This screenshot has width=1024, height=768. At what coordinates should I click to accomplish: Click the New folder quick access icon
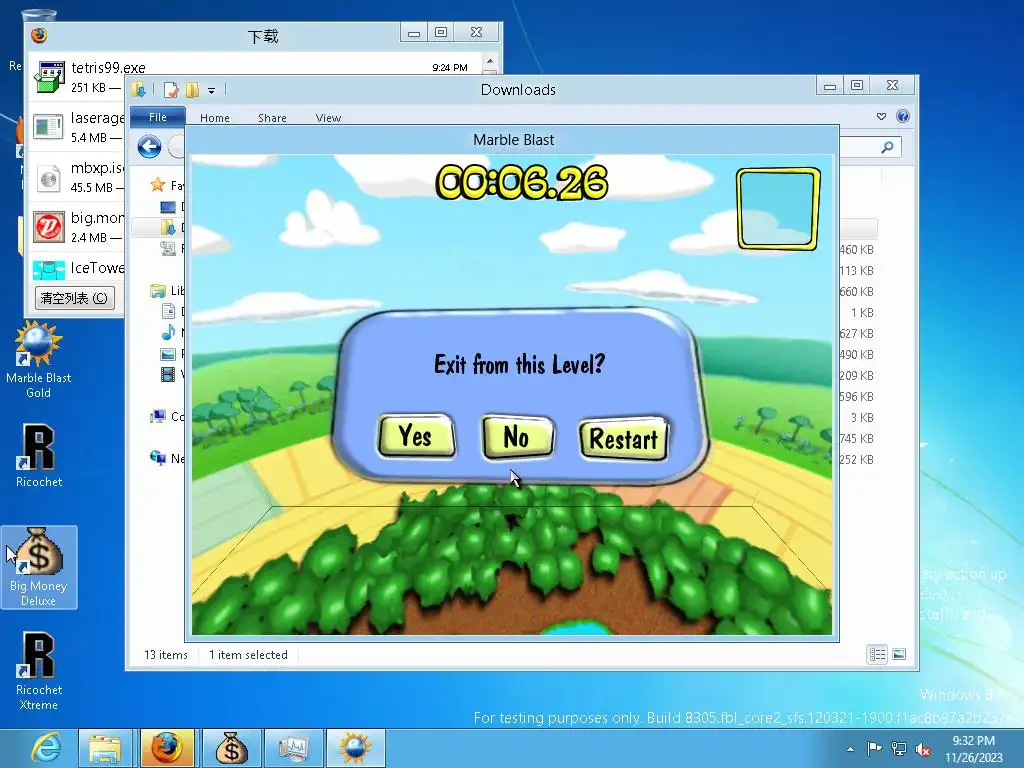193,89
